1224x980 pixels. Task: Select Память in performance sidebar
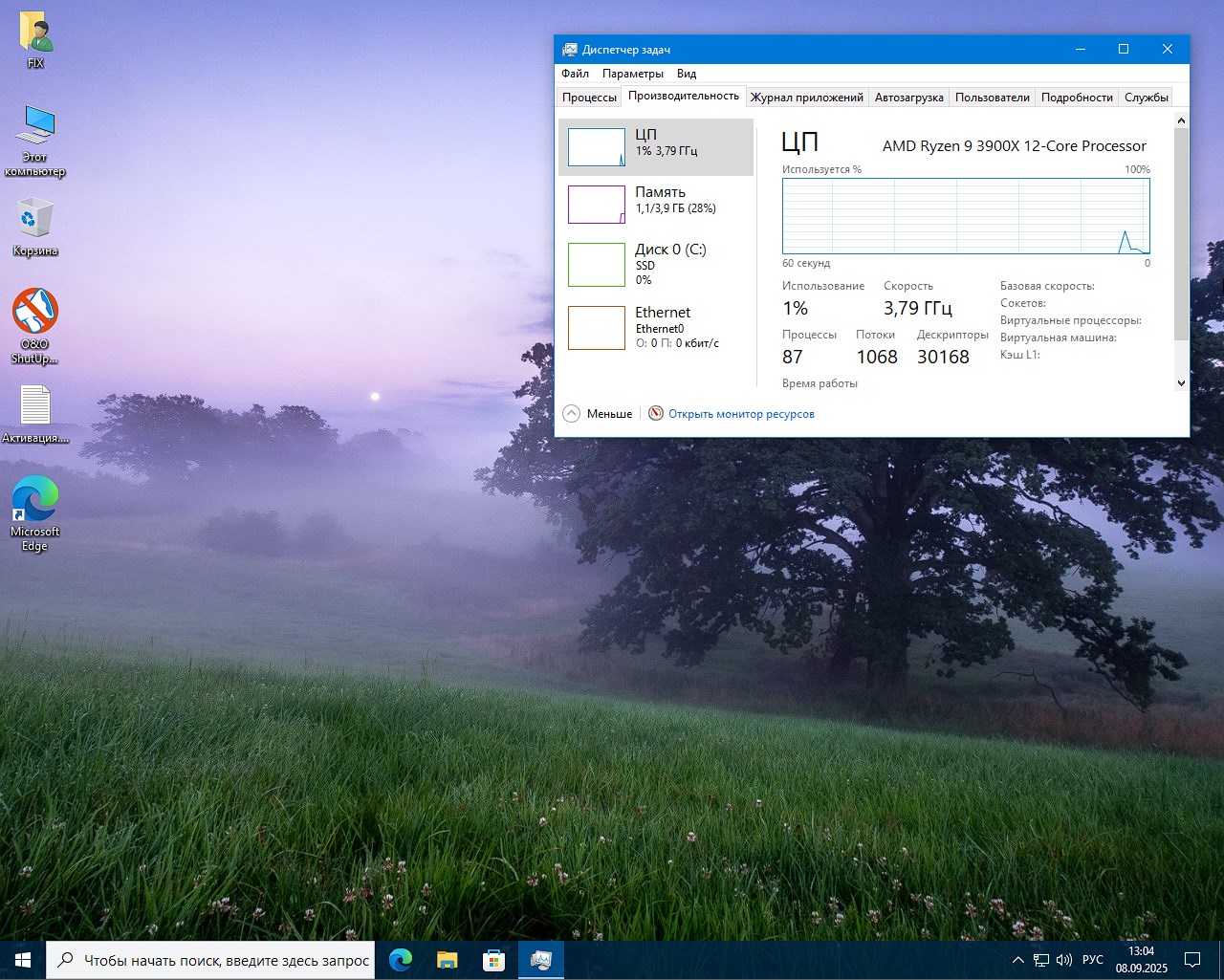tap(656, 204)
